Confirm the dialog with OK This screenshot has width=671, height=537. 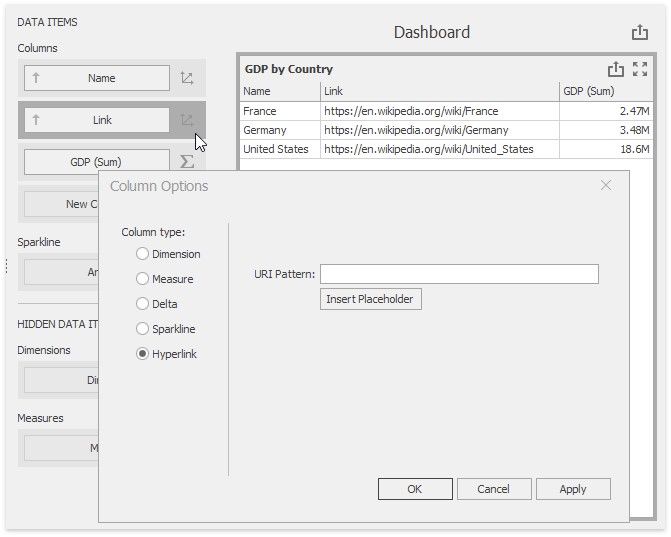click(415, 489)
